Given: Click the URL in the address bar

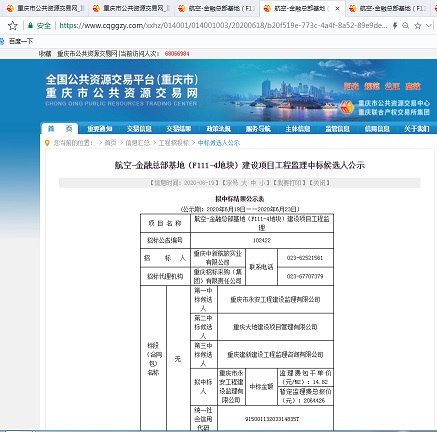Looking at the screenshot, I should coord(223,26).
